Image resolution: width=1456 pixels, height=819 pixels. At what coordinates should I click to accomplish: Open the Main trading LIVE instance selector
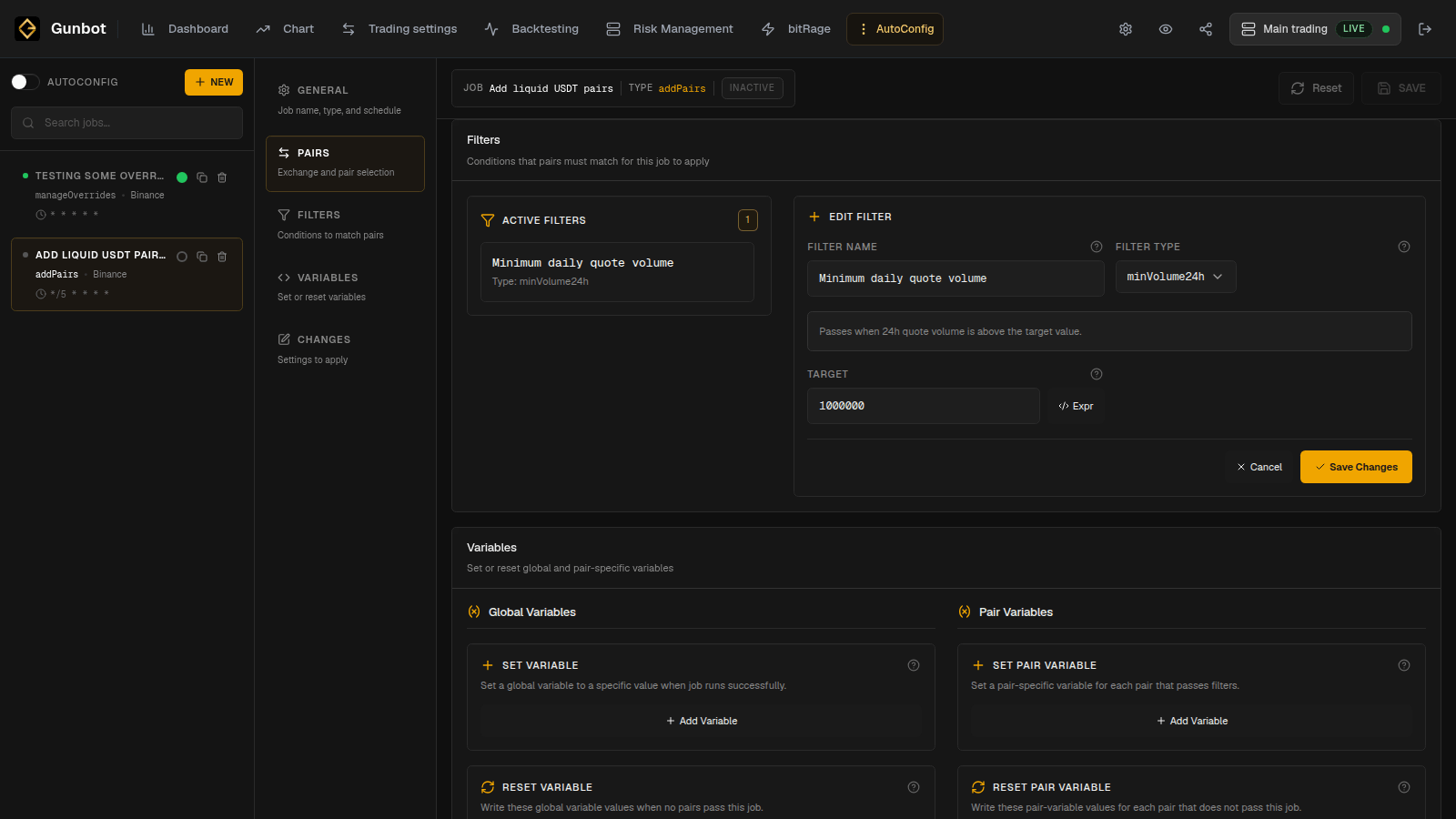click(1315, 29)
